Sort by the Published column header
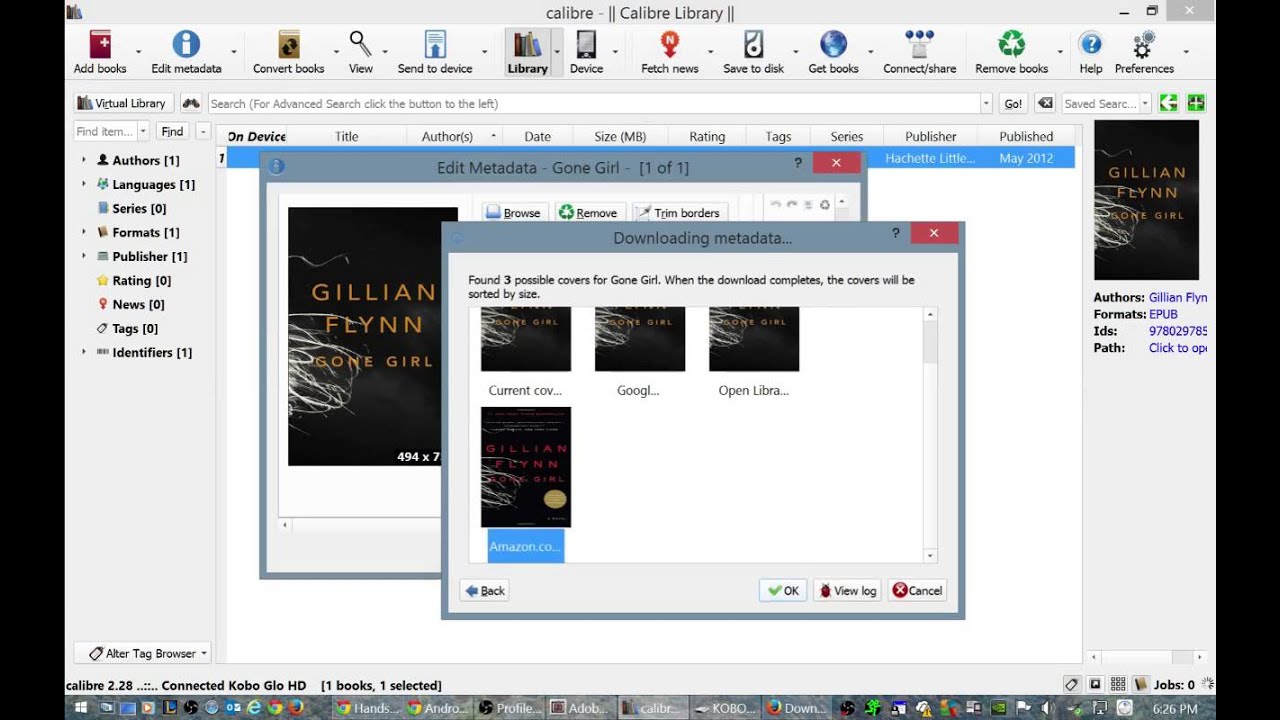1280x720 pixels. 1026,136
